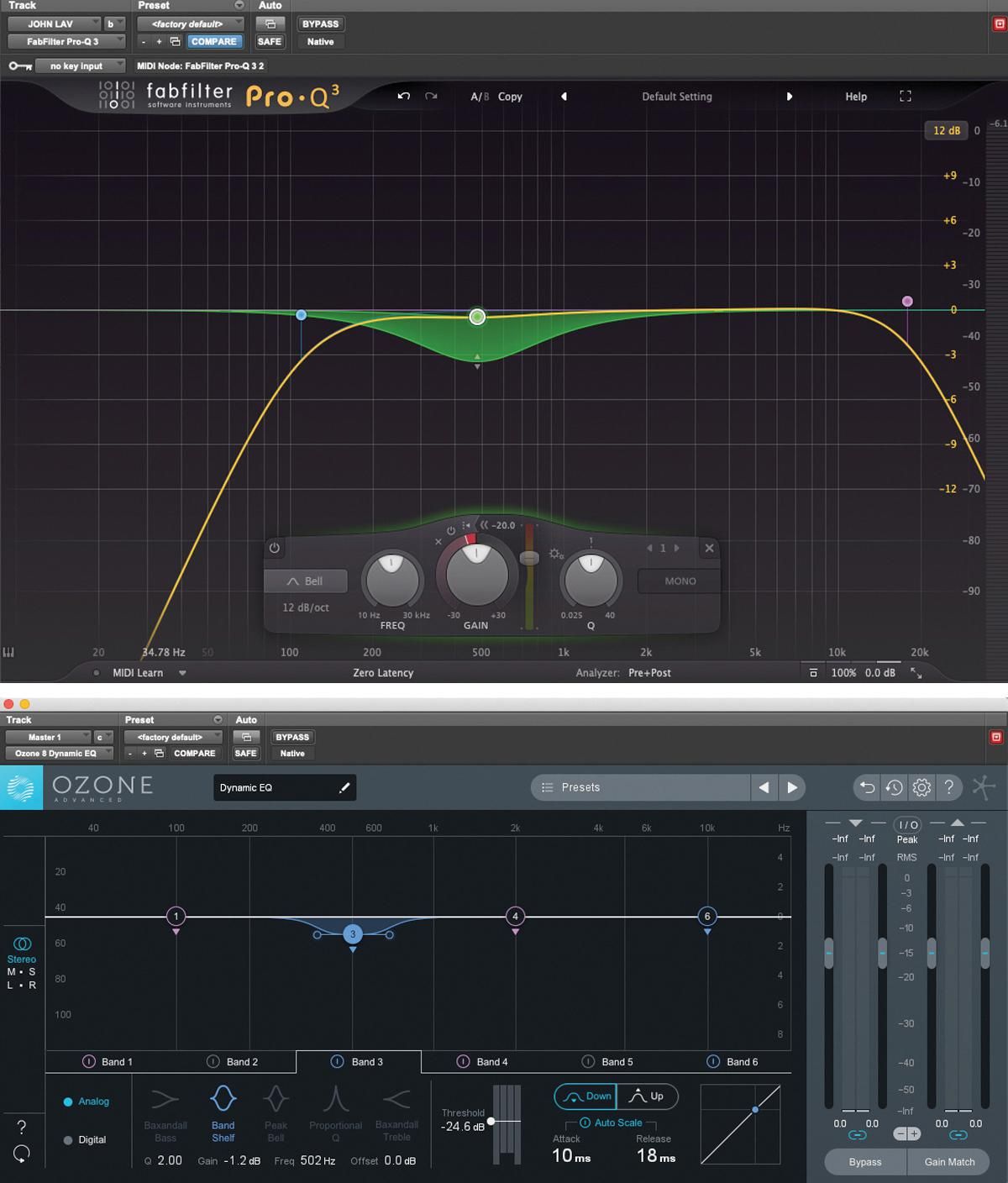Screen dimensions: 1008x1183
Task: Expand MIDI Learn dropdown arrow
Action: click(x=182, y=673)
